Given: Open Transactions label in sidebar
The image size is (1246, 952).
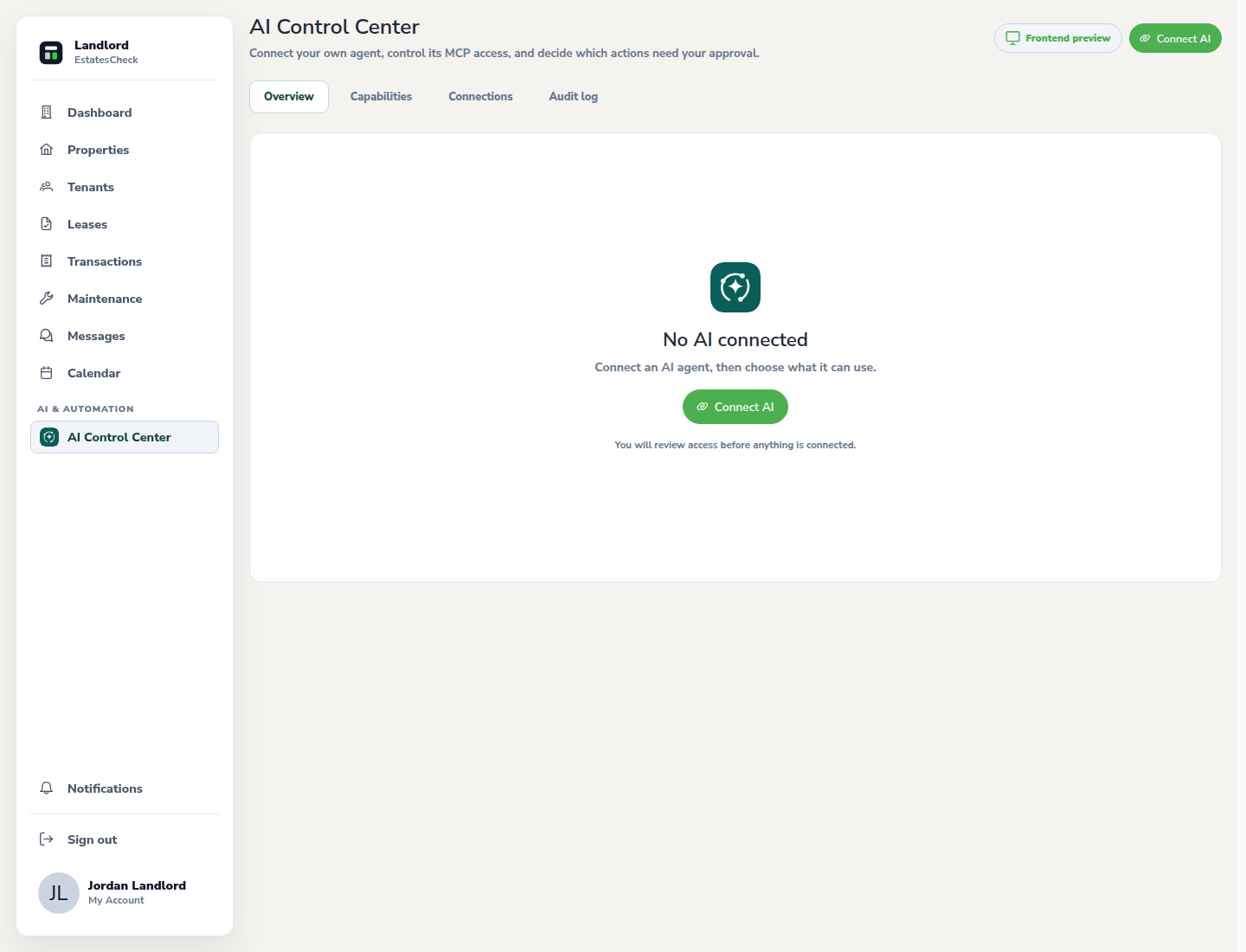Looking at the screenshot, I should (105, 261).
